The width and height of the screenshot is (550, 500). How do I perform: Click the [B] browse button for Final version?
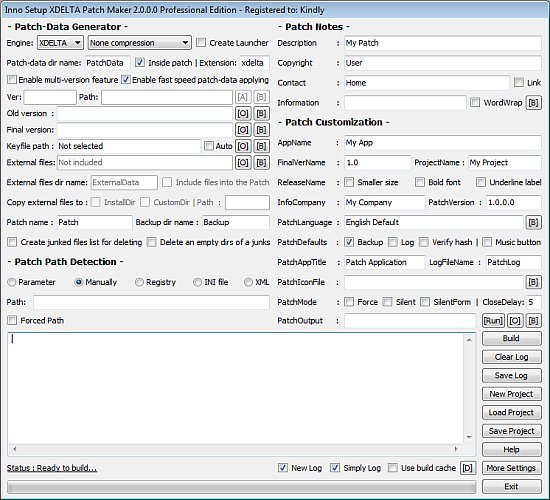pos(261,130)
